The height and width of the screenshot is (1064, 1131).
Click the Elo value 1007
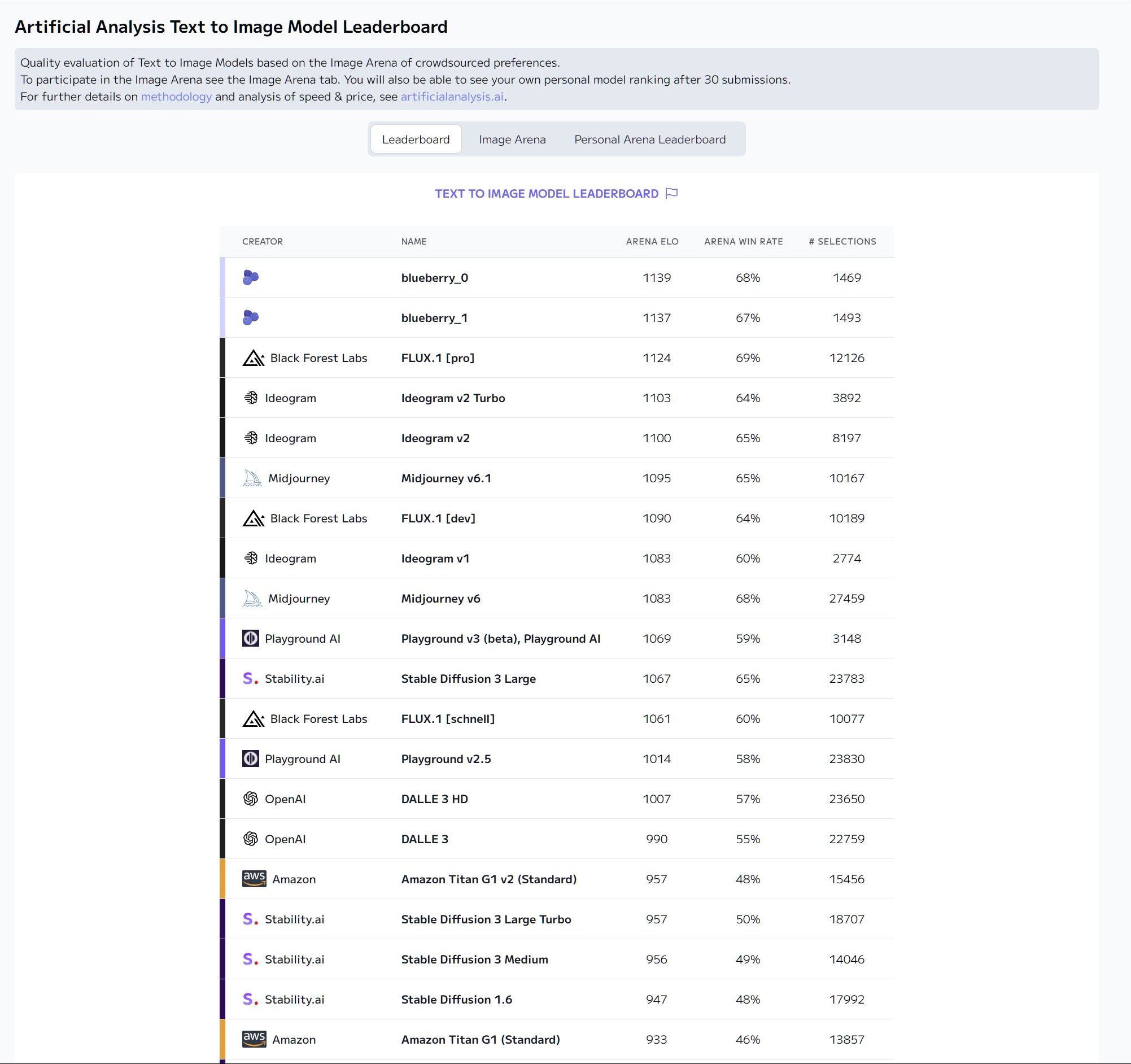pyautogui.click(x=657, y=799)
